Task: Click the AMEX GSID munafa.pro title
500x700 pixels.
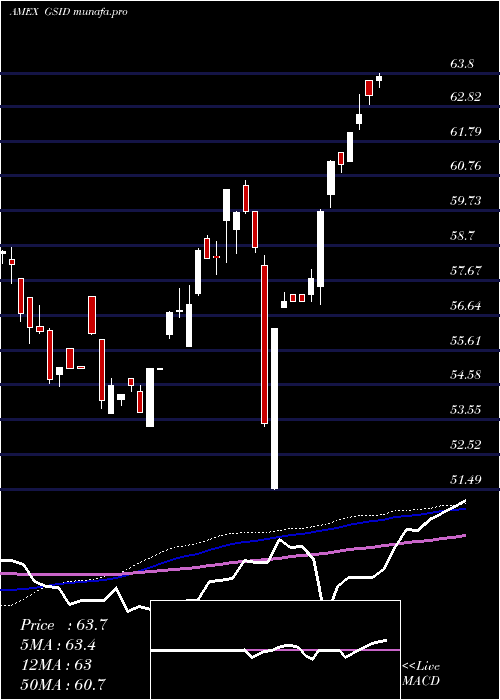Action: point(69,12)
